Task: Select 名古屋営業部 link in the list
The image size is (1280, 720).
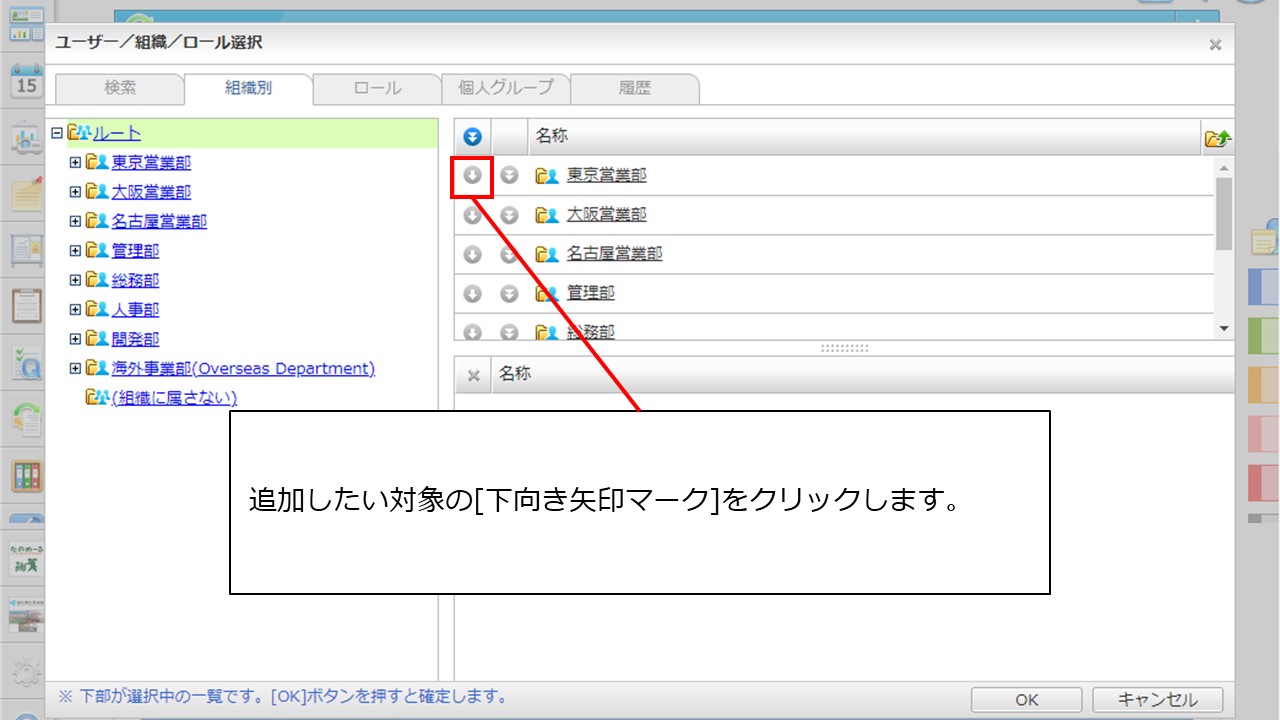Action: (x=614, y=254)
